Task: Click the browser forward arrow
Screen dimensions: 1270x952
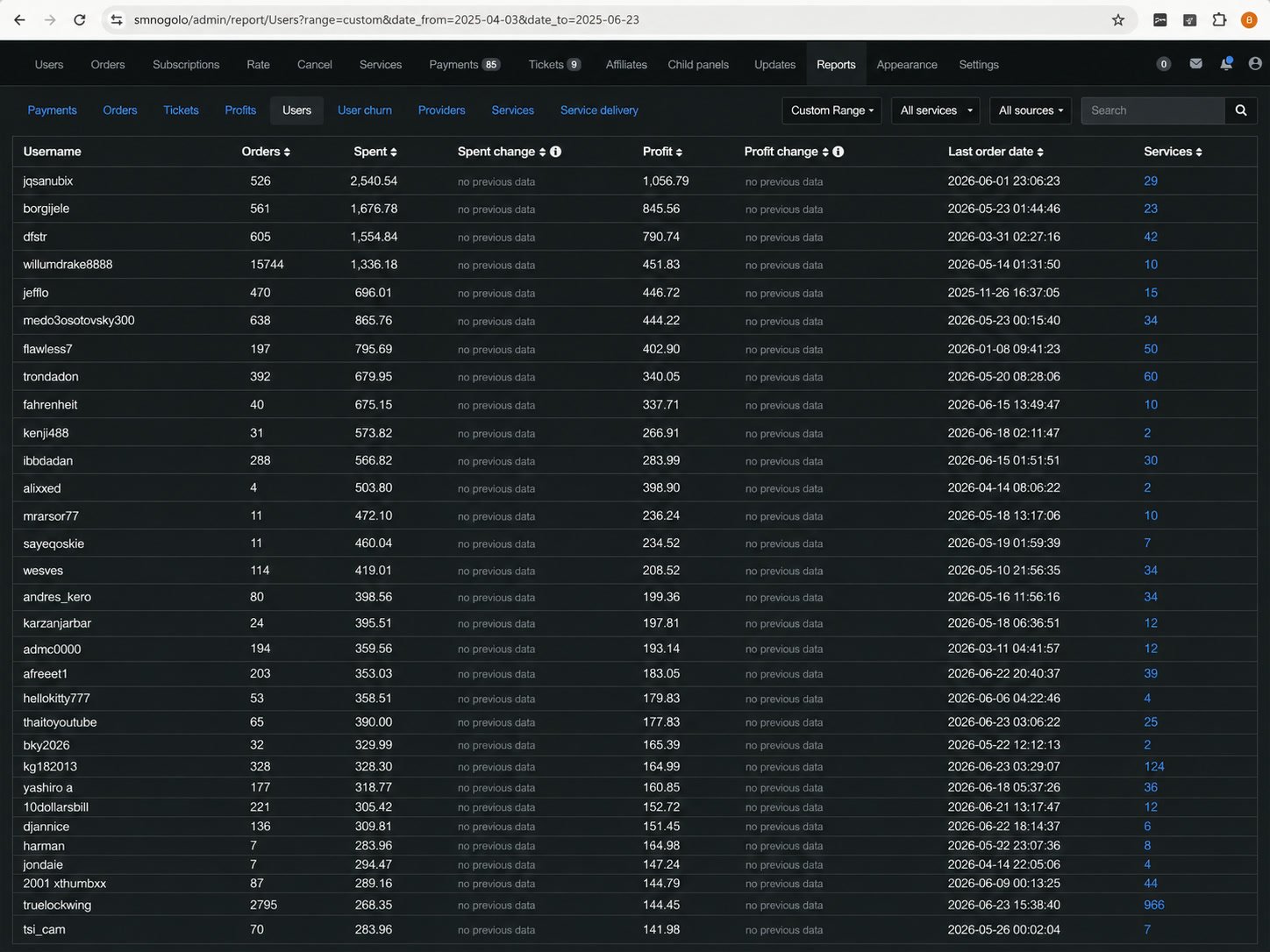Action: (x=50, y=19)
